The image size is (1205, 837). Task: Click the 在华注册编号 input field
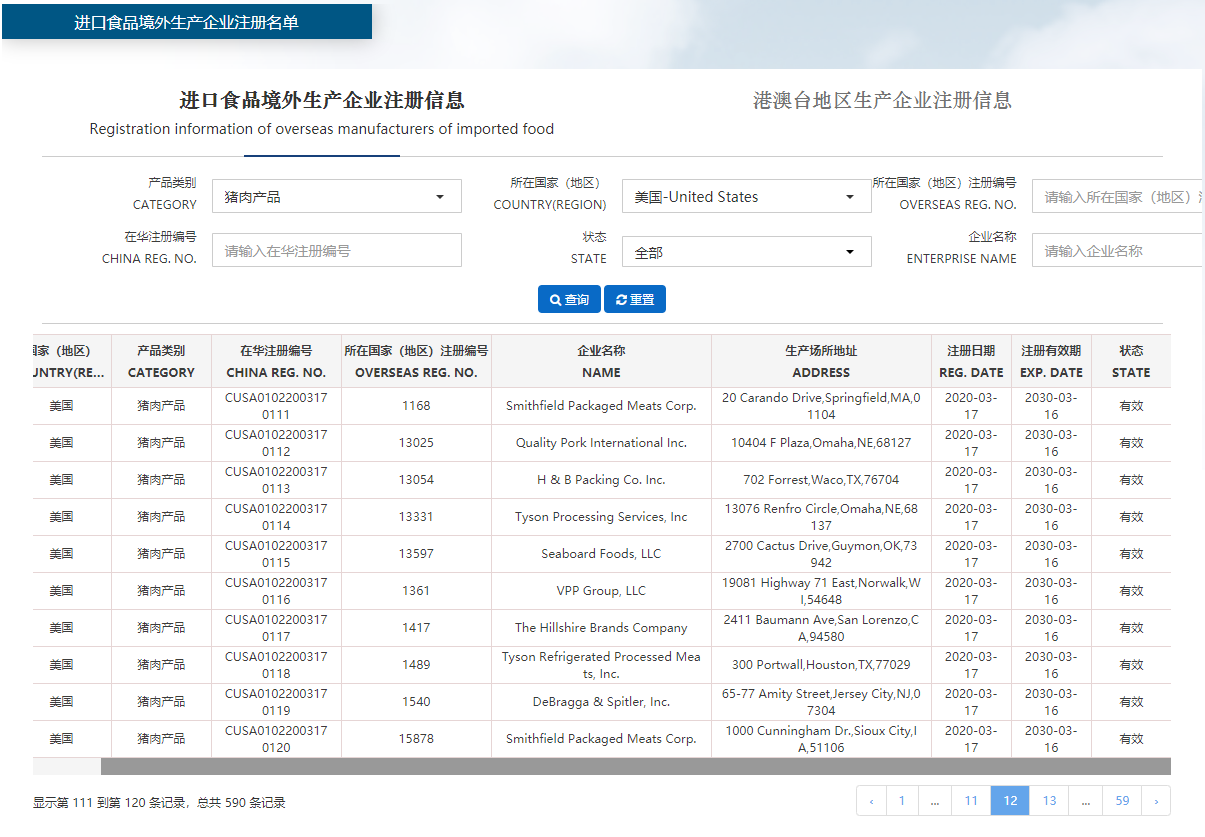[337, 251]
